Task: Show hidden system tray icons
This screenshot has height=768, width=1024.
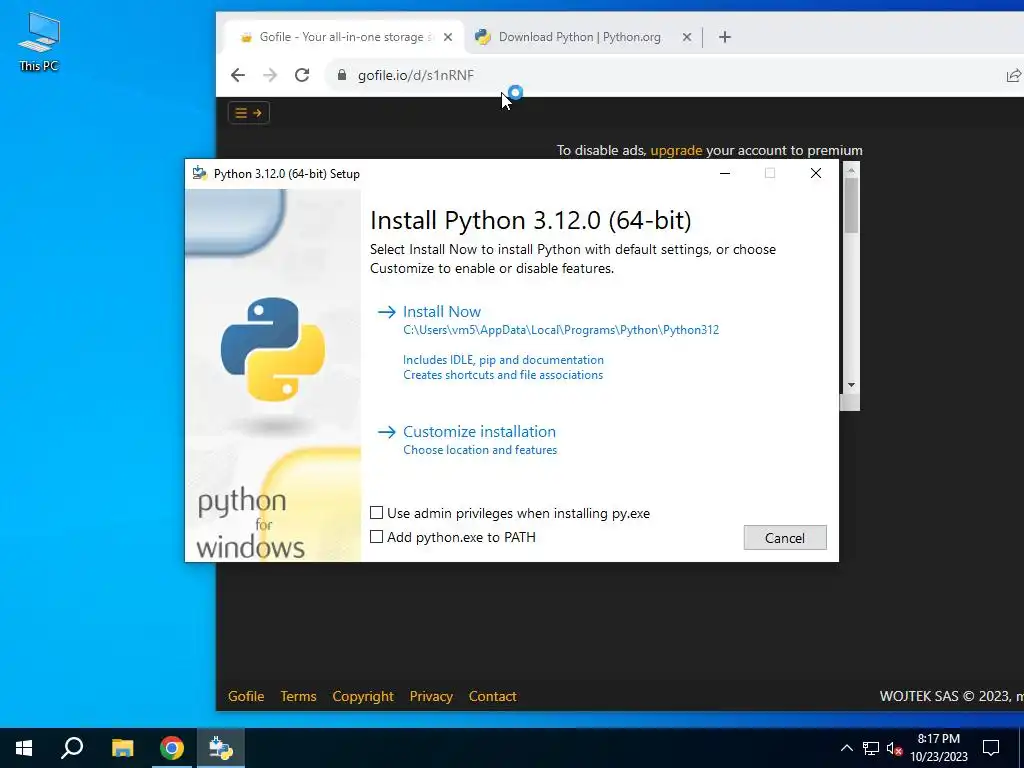Action: click(x=846, y=748)
